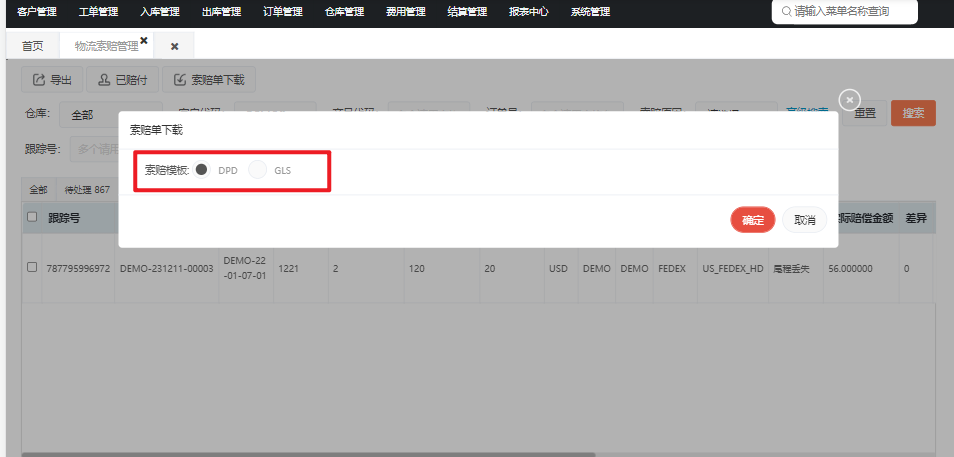Click the 56.000000 amount cell

(x=851, y=268)
